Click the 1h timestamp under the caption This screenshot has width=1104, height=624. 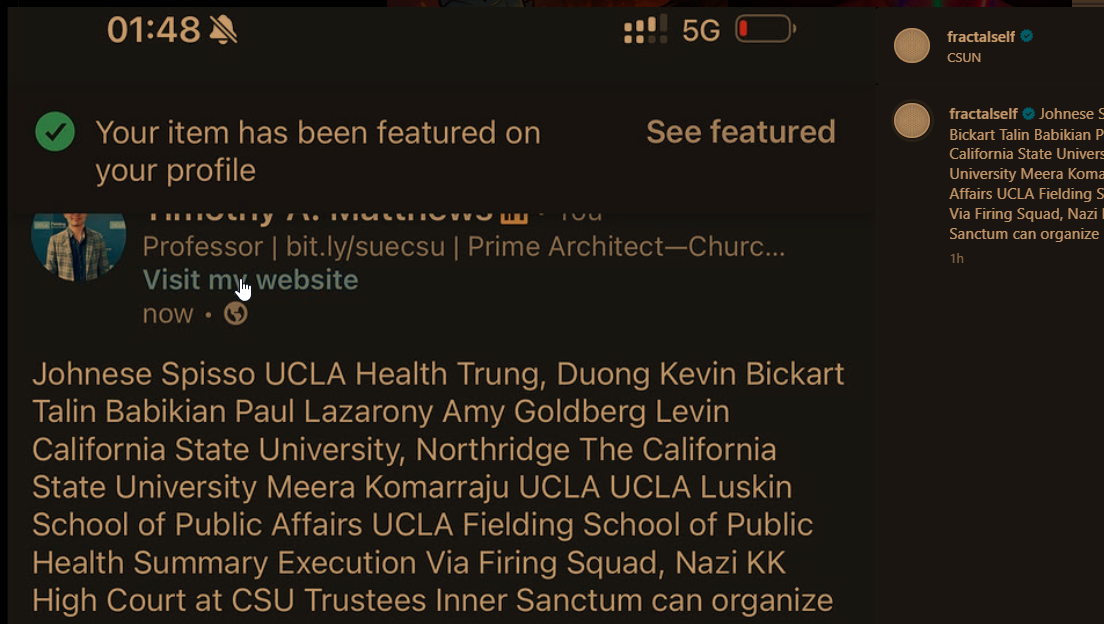click(x=956, y=258)
